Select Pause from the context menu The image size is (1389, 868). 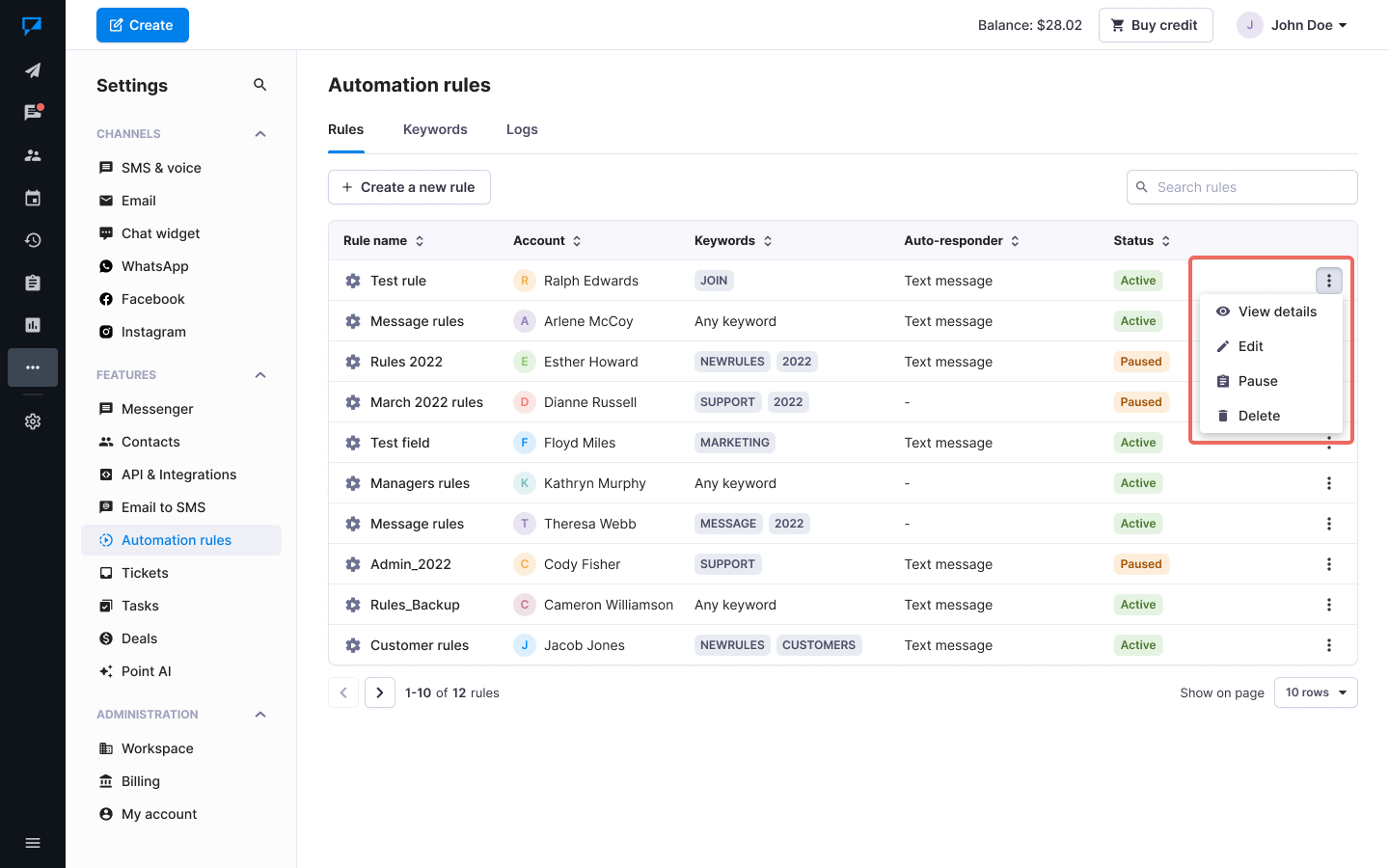point(1257,381)
